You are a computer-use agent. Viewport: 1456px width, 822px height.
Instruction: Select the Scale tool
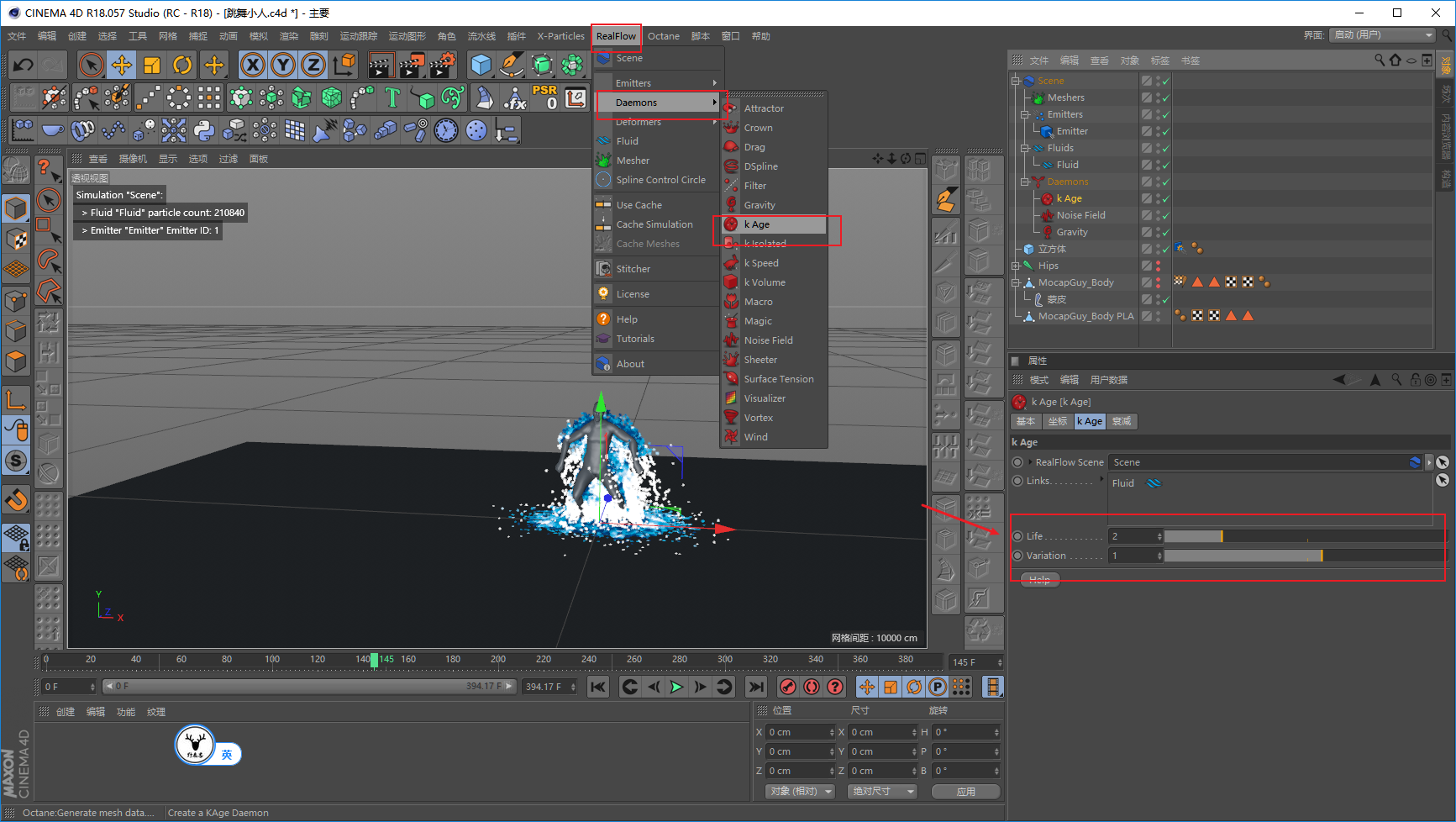tap(152, 65)
